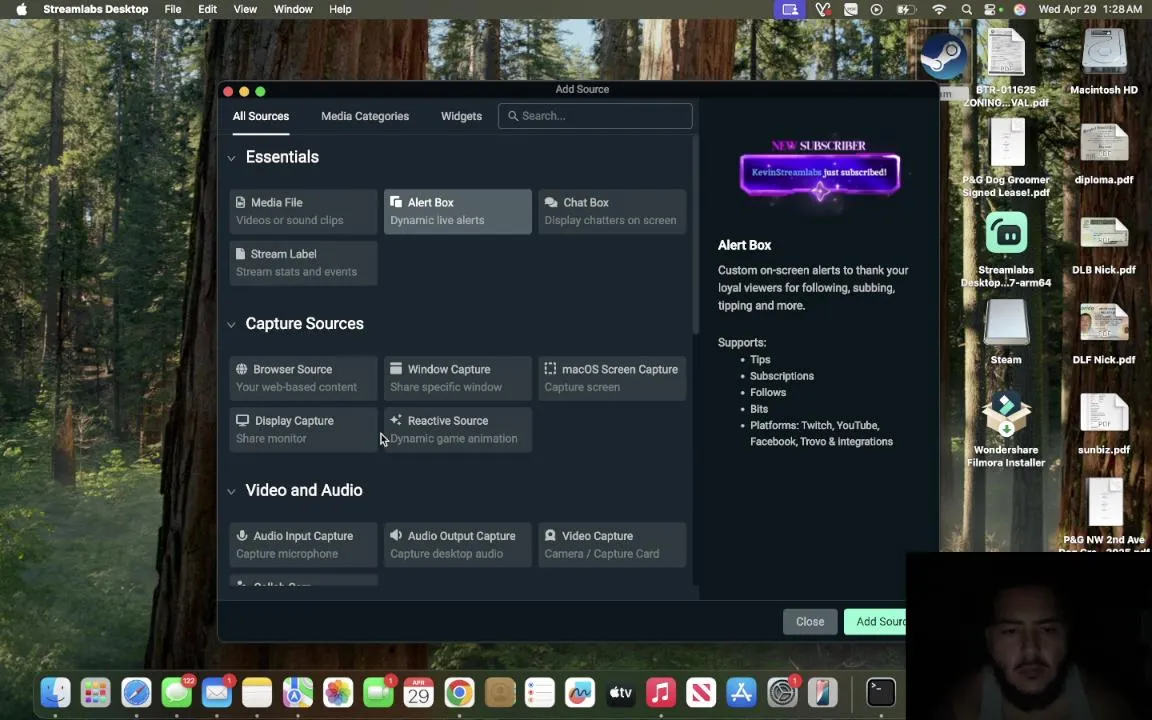Select the Stream Label source icon
Viewport: 1152px width, 720px height.
click(x=240, y=253)
